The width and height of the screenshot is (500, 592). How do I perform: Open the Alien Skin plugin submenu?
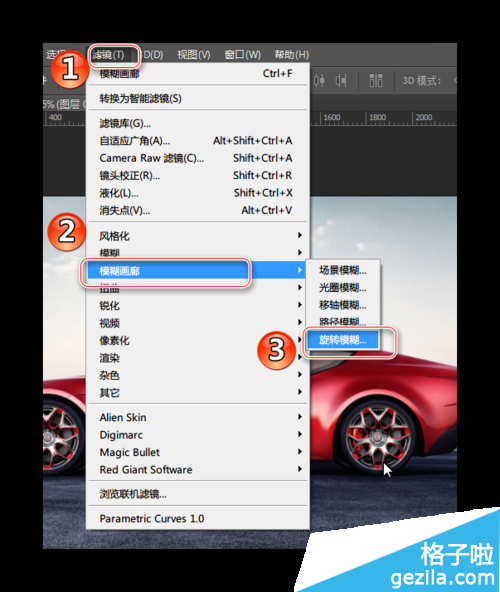click(x=197, y=417)
